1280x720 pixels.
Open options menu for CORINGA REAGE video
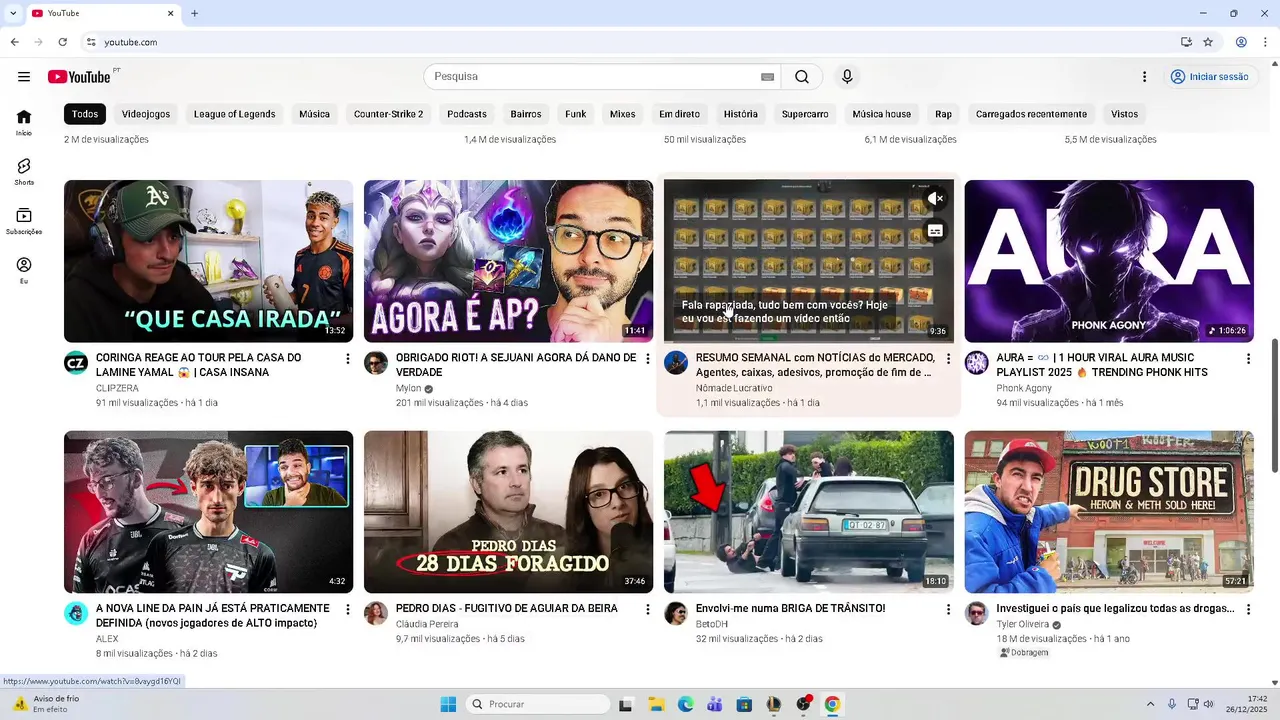[x=348, y=359]
